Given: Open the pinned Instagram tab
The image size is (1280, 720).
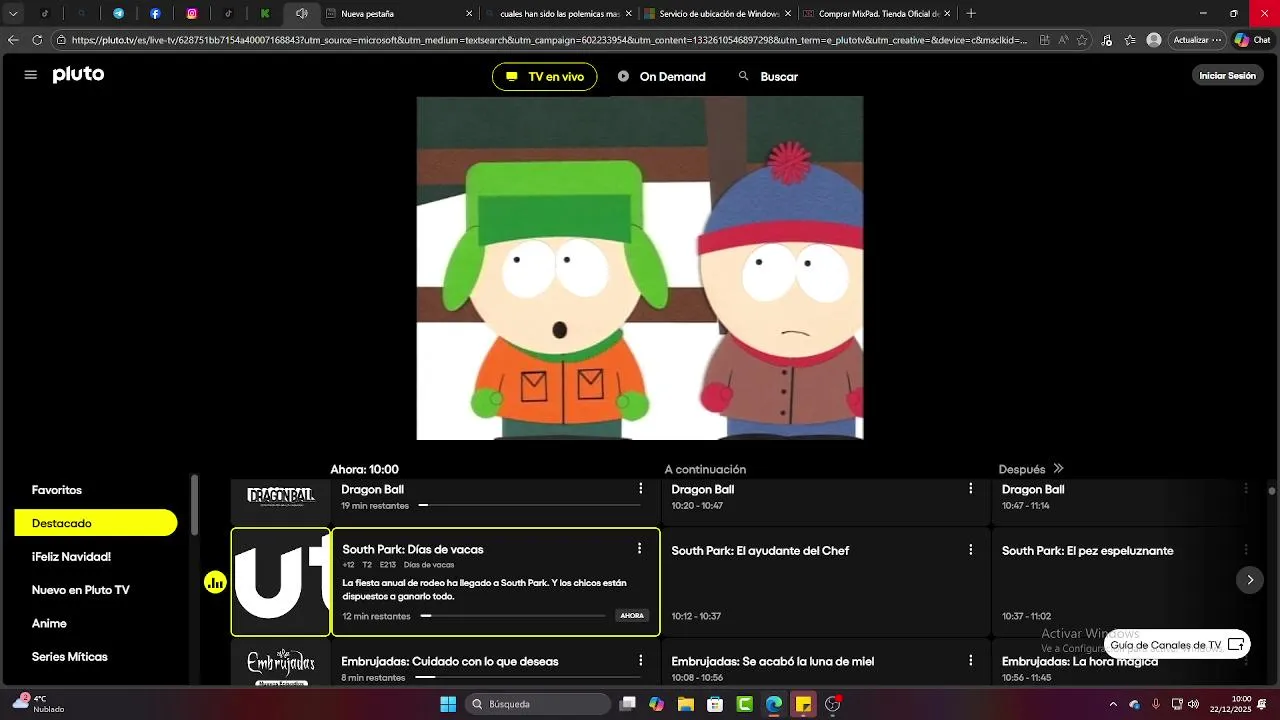Looking at the screenshot, I should [x=192, y=14].
